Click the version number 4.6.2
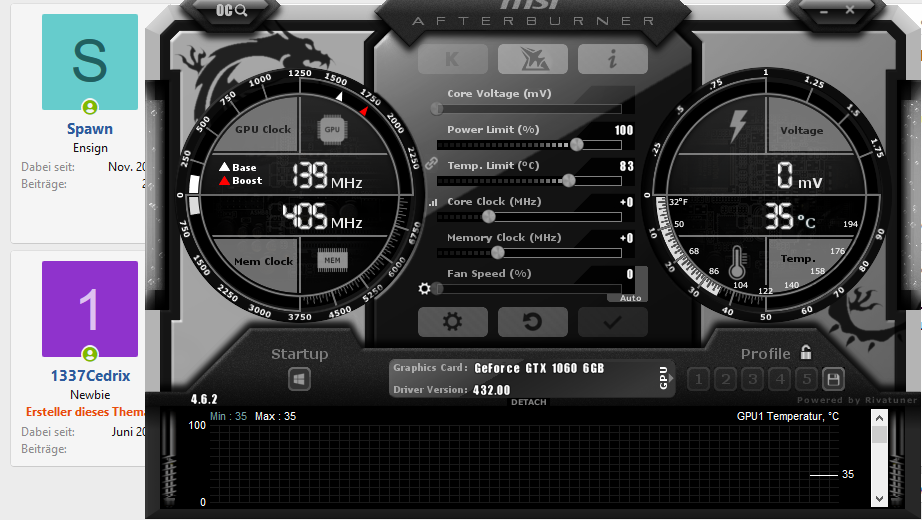Viewport: 922px width, 520px height. coord(204,399)
